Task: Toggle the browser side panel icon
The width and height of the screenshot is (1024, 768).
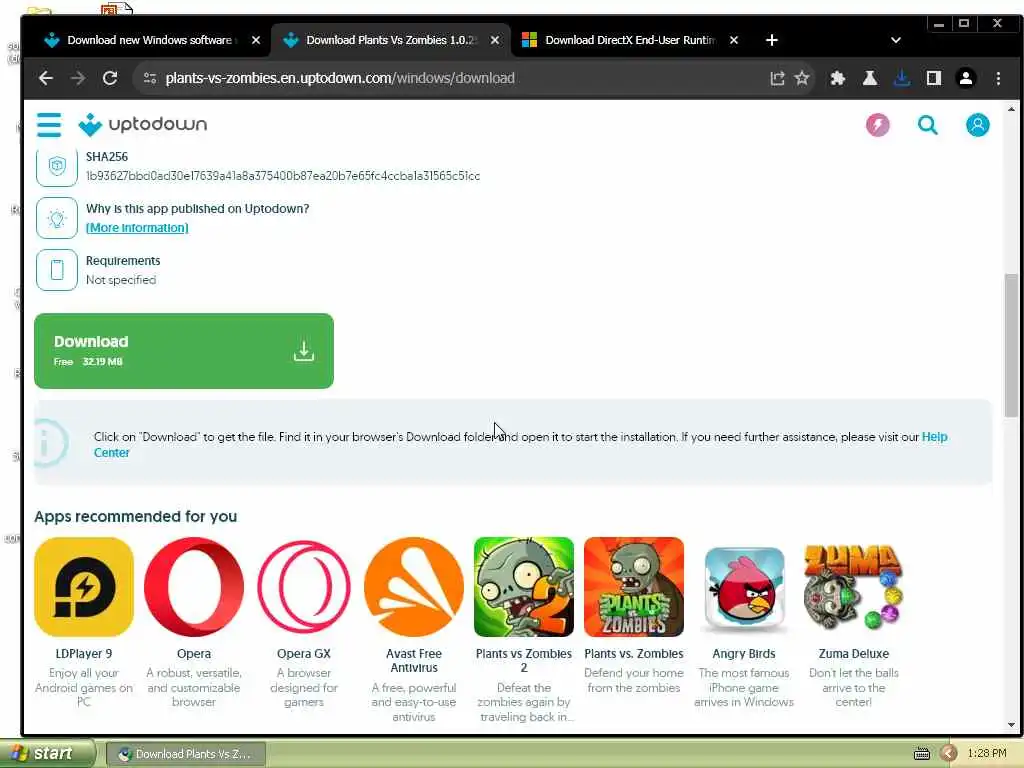Action: [934, 78]
